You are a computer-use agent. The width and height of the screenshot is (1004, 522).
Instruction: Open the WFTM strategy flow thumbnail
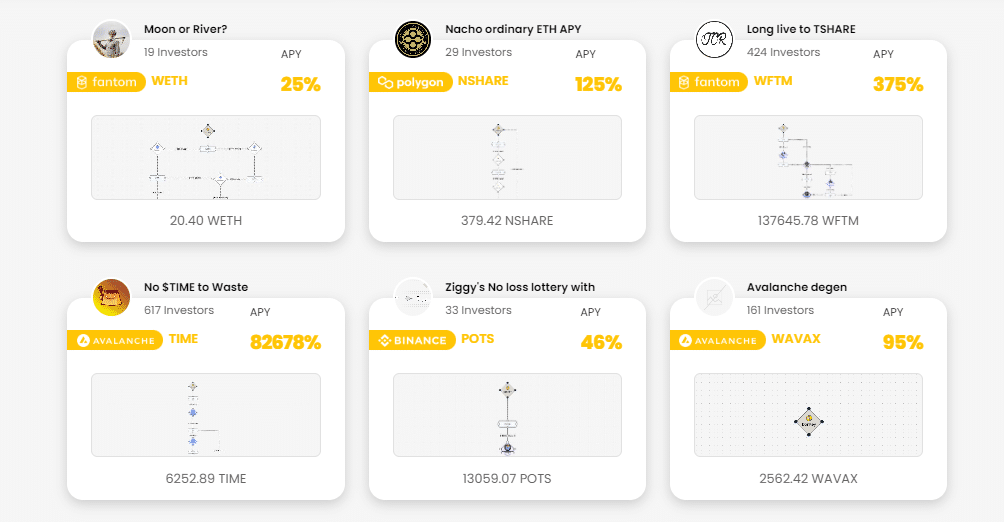click(x=808, y=158)
